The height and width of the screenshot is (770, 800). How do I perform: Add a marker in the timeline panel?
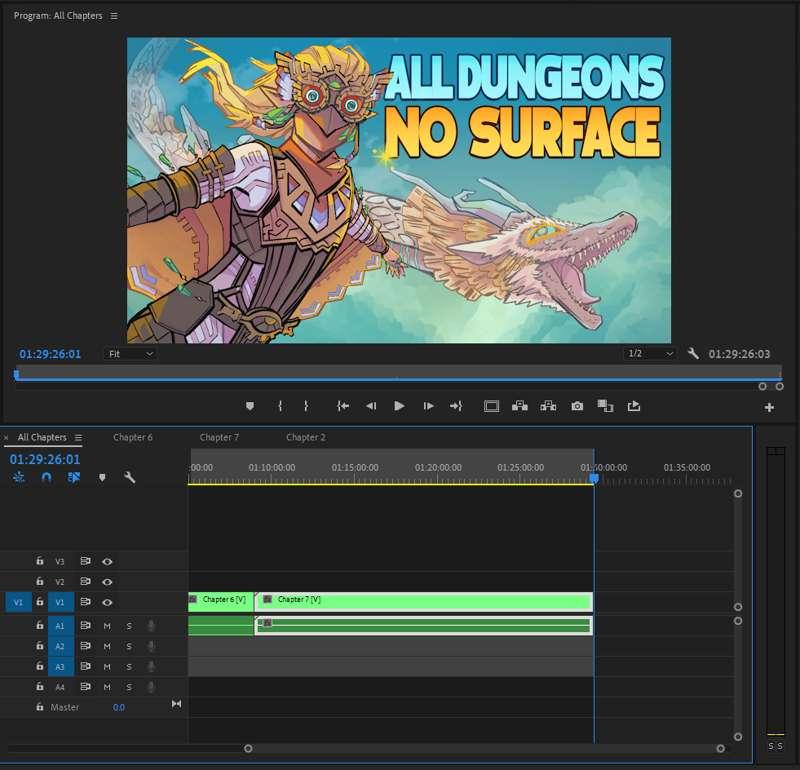point(102,478)
